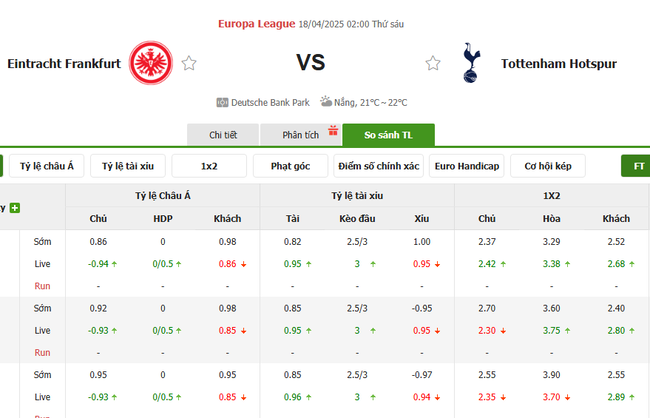Select the Phạt góc filter button
The height and width of the screenshot is (418, 650).
click(x=290, y=166)
